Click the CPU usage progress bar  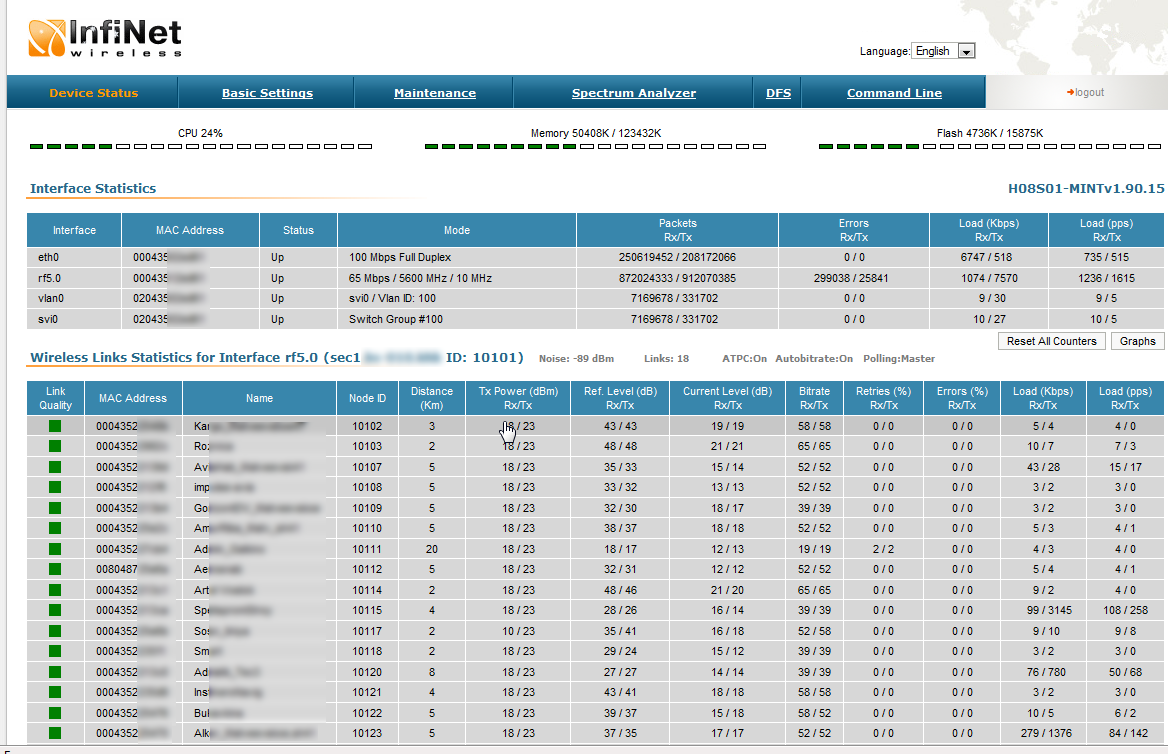(200, 147)
